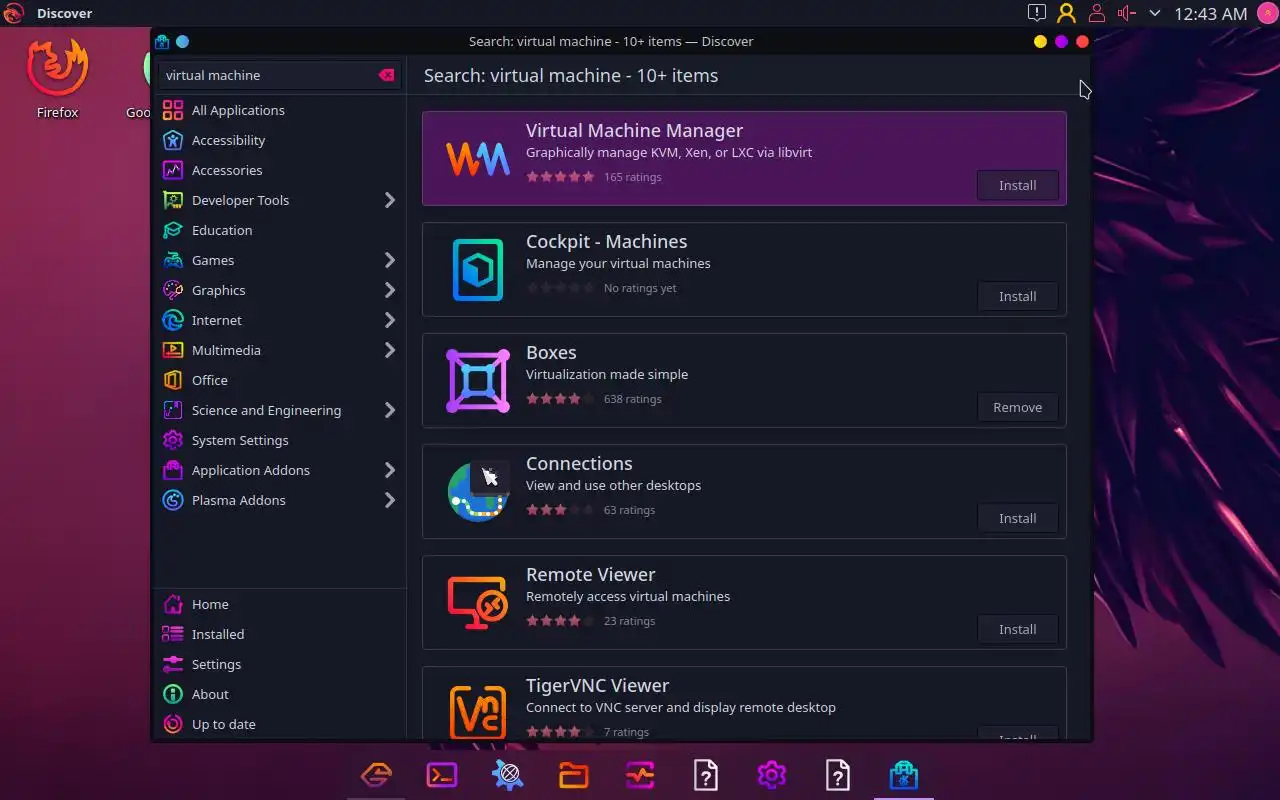Open the Accessories category
1280x800 pixels.
click(x=279, y=170)
